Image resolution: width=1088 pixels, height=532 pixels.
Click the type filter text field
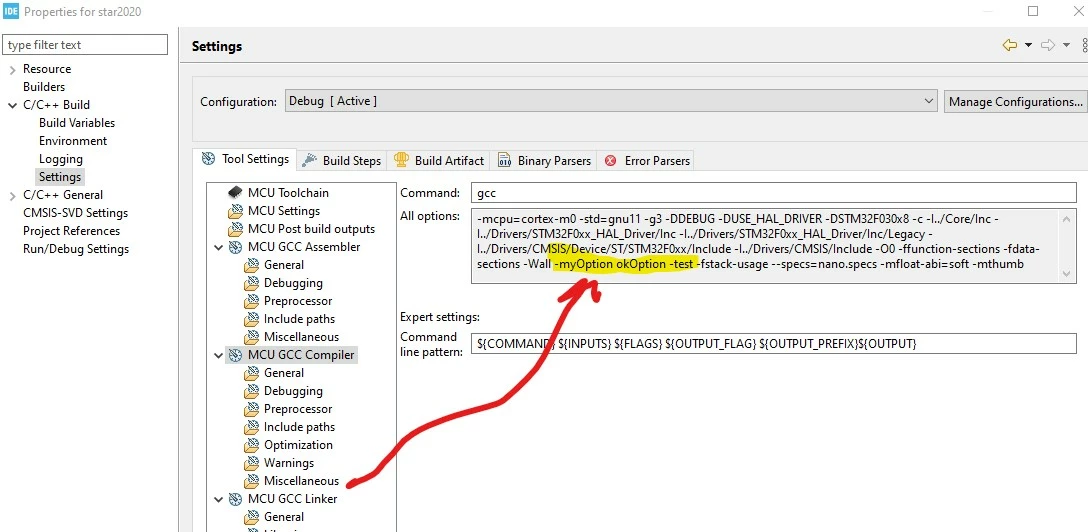pyautogui.click(x=85, y=45)
